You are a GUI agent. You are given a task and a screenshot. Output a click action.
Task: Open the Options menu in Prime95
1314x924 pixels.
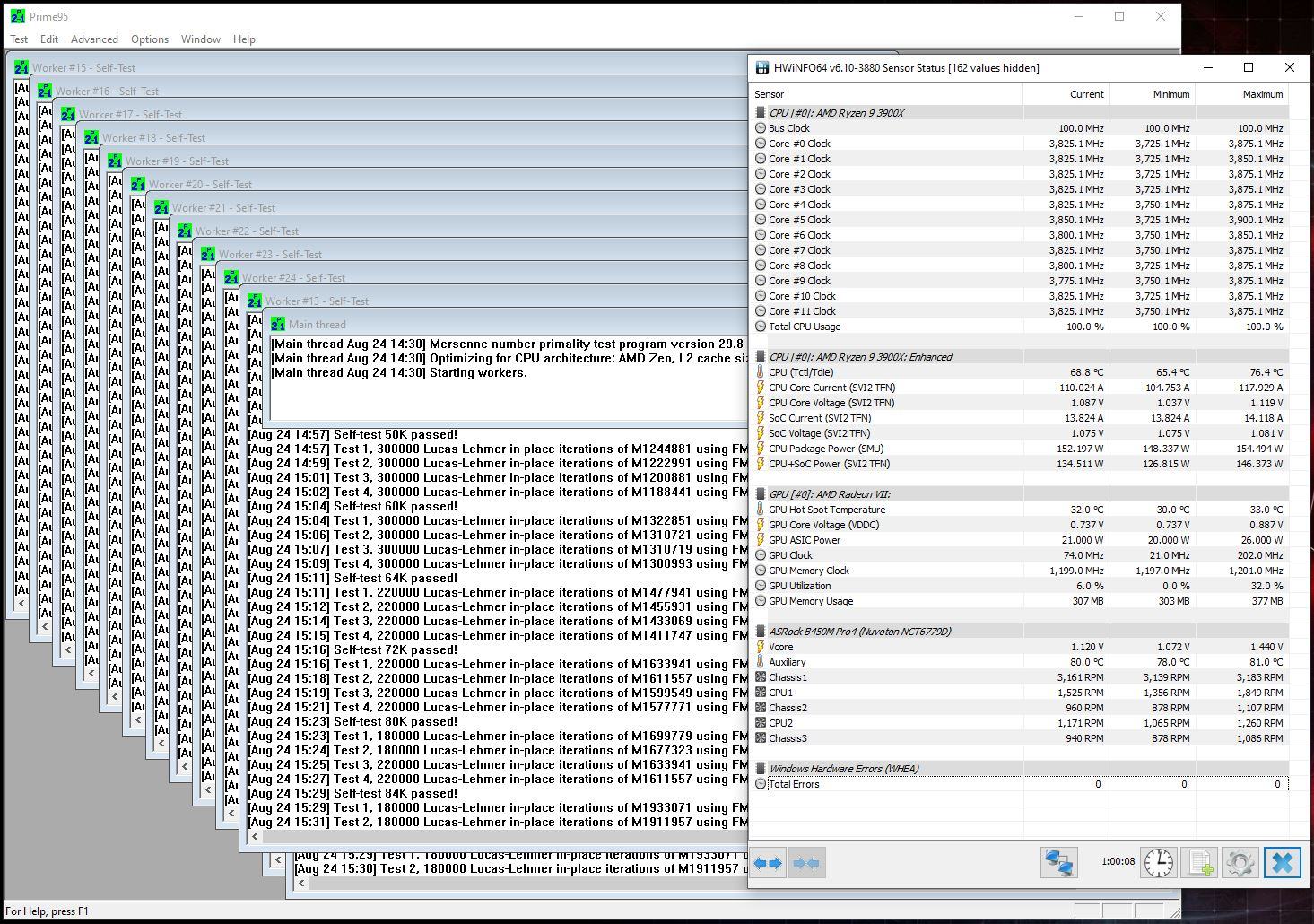pos(150,39)
